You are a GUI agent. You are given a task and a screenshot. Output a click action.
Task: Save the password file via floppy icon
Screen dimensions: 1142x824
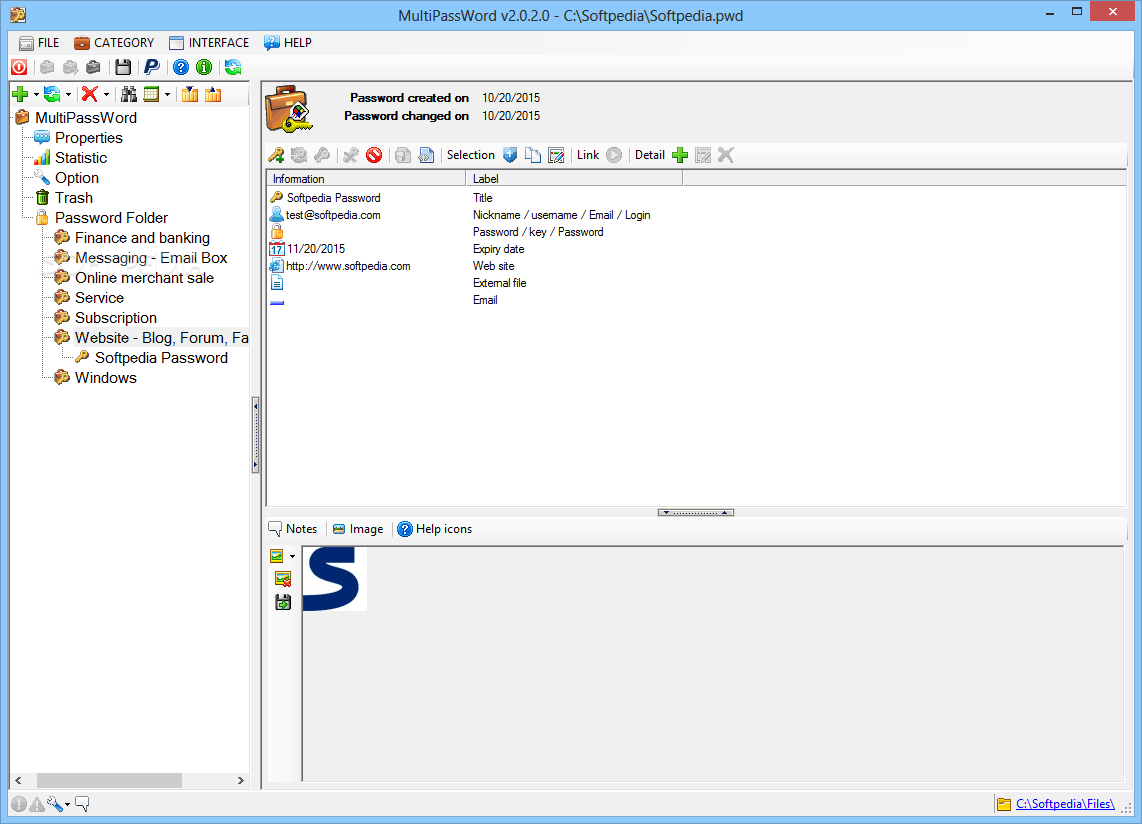point(123,68)
